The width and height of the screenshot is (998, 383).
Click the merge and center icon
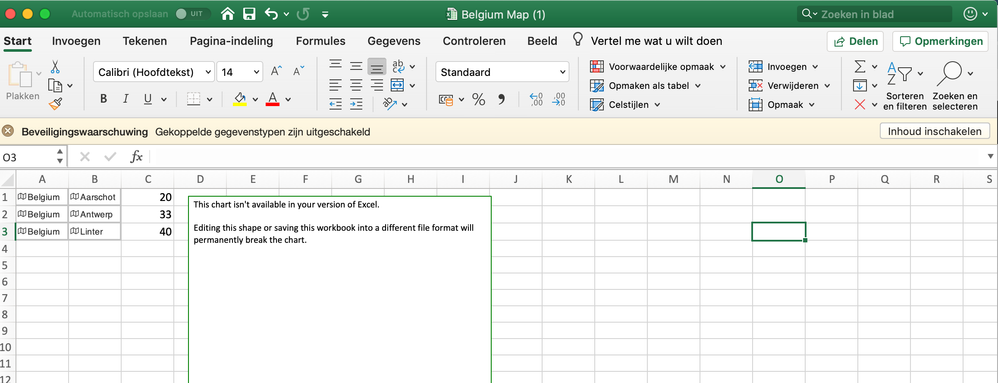click(x=397, y=85)
